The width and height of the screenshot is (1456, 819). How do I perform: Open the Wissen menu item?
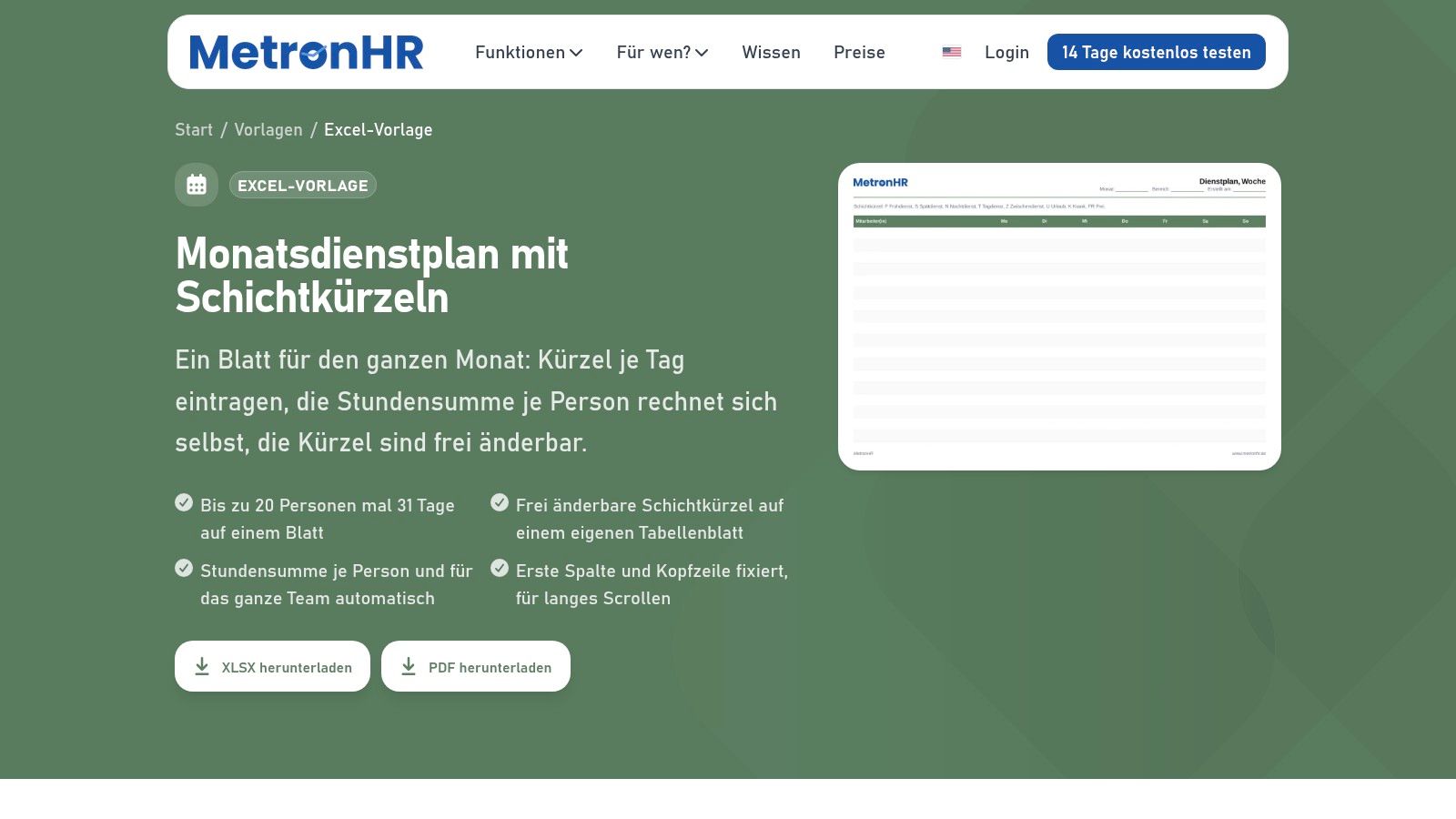771,53
